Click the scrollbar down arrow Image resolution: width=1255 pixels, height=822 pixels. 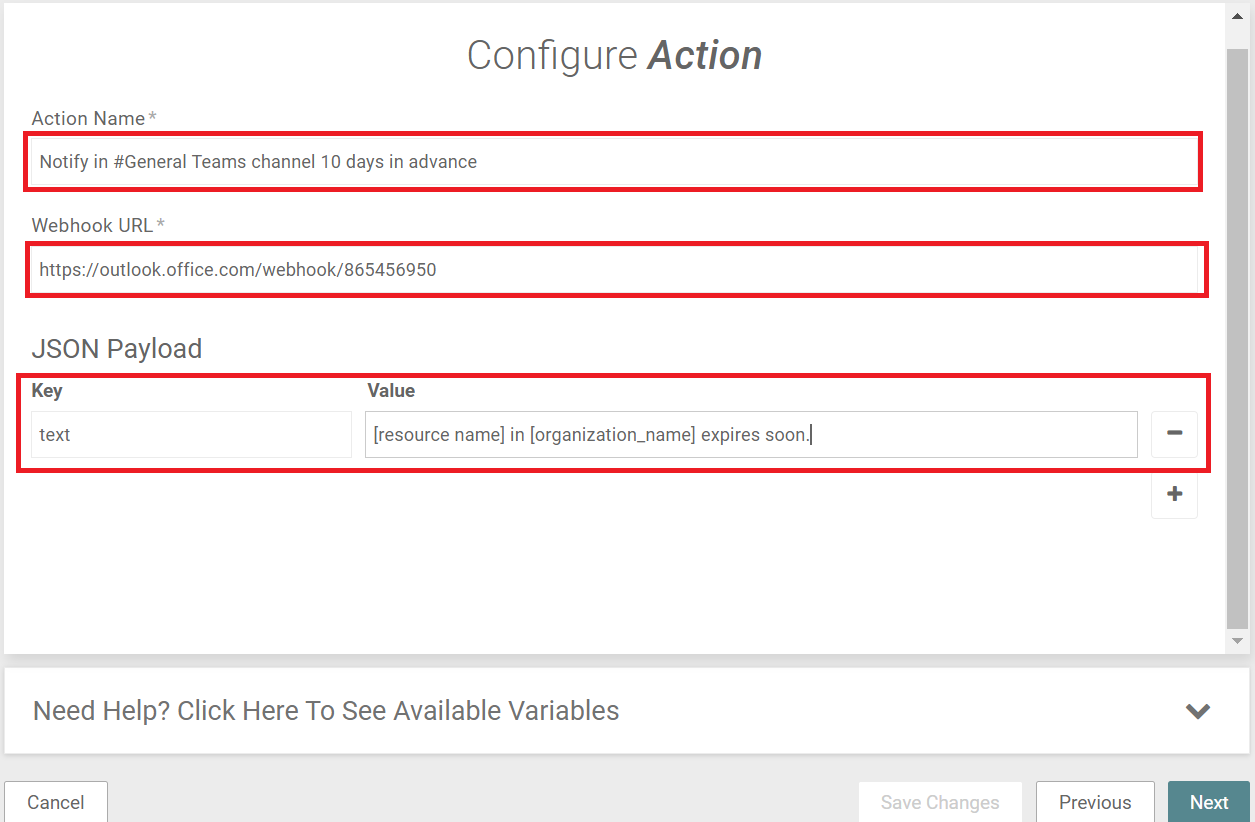(x=1238, y=640)
